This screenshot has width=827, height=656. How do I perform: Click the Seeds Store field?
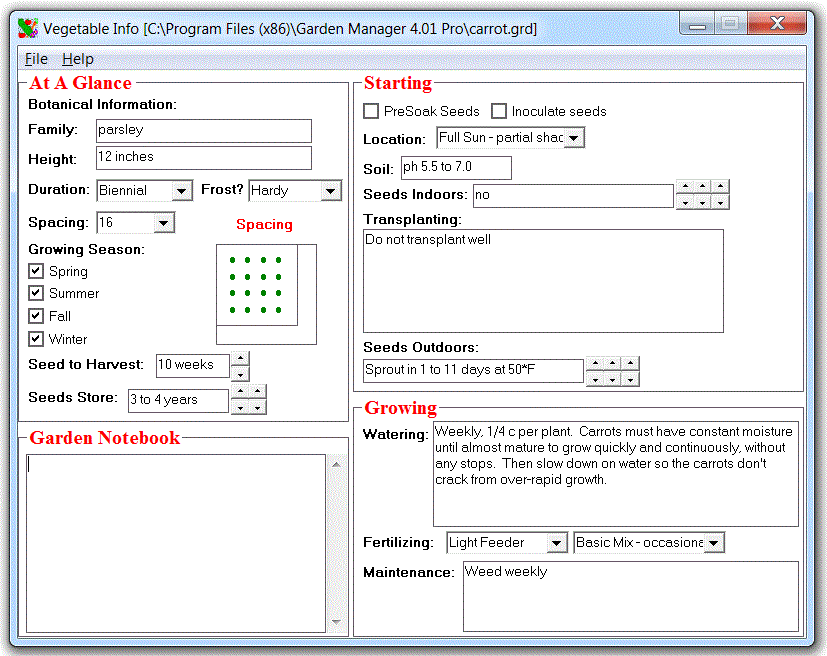pyautogui.click(x=178, y=401)
